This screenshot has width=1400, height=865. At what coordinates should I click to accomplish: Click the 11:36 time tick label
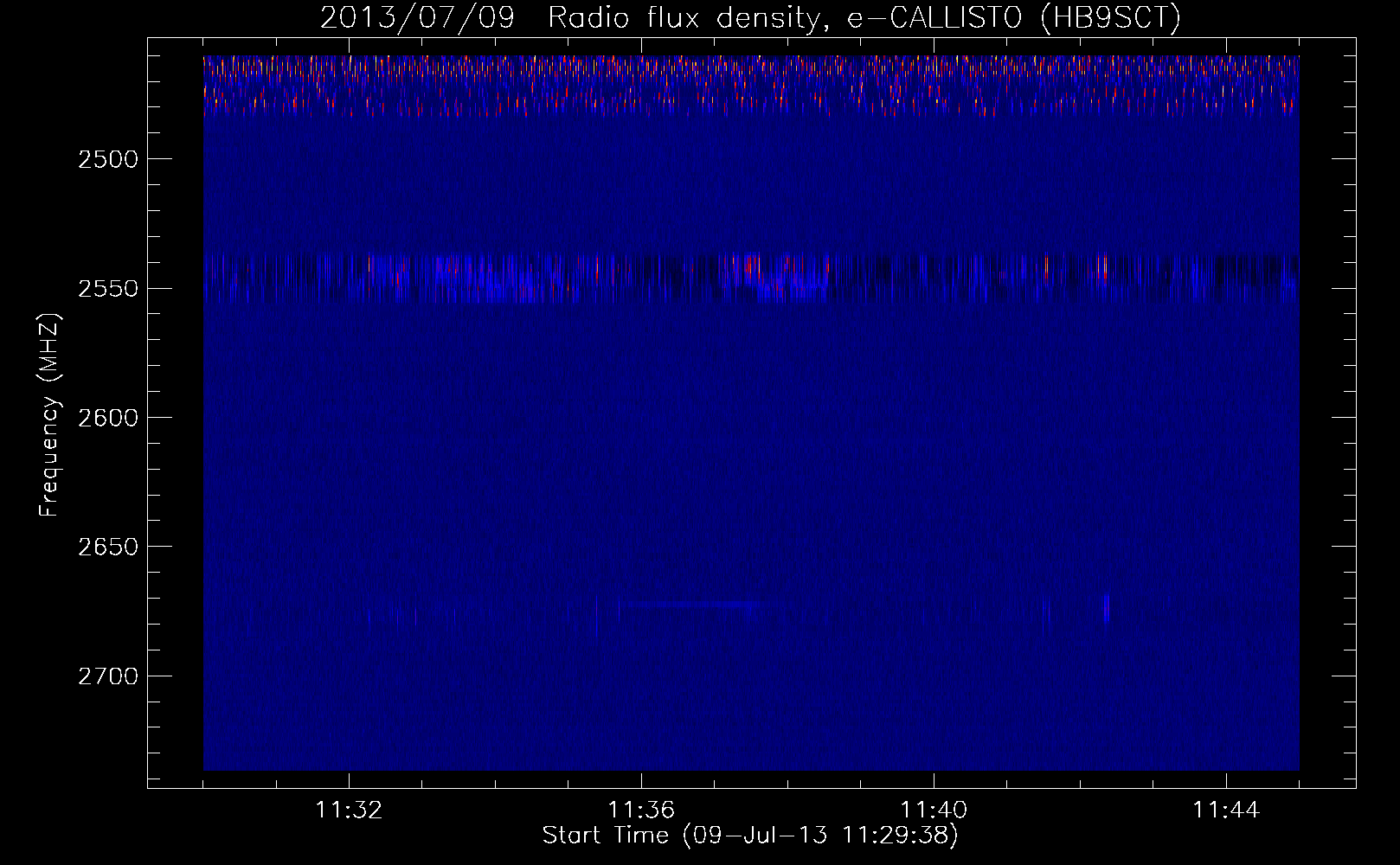pyautogui.click(x=641, y=811)
